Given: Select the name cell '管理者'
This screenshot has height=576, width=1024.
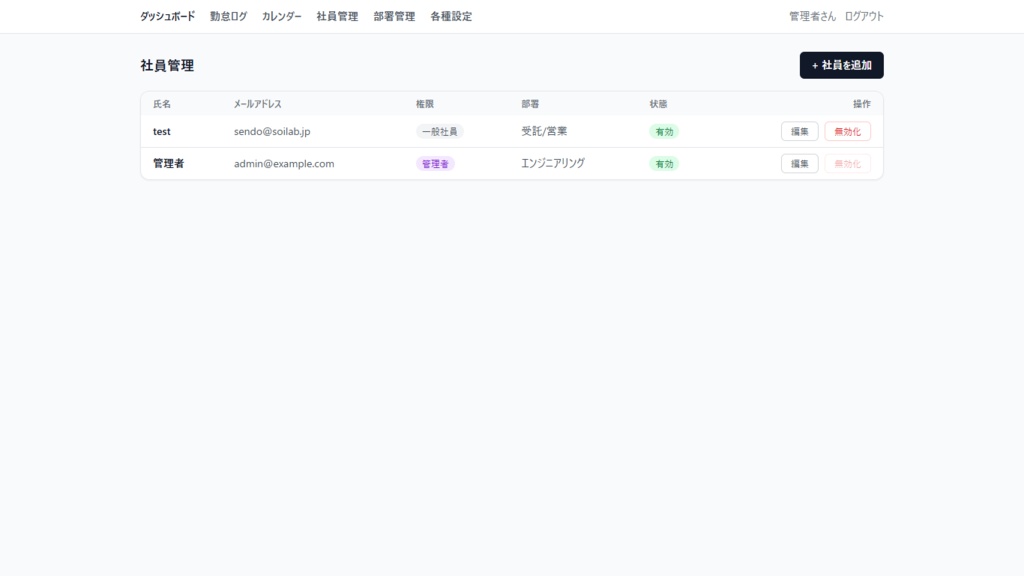Looking at the screenshot, I should coord(168,163).
